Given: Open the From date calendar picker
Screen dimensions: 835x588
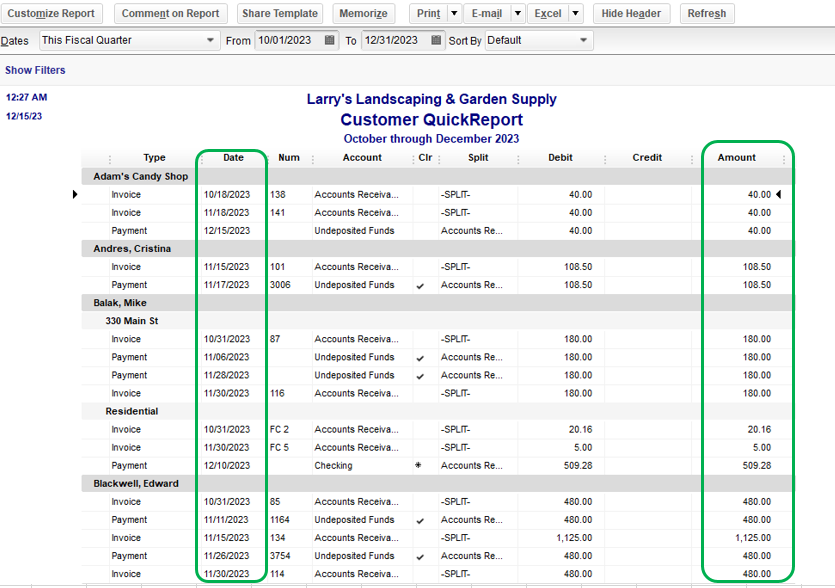Looking at the screenshot, I should 330,40.
